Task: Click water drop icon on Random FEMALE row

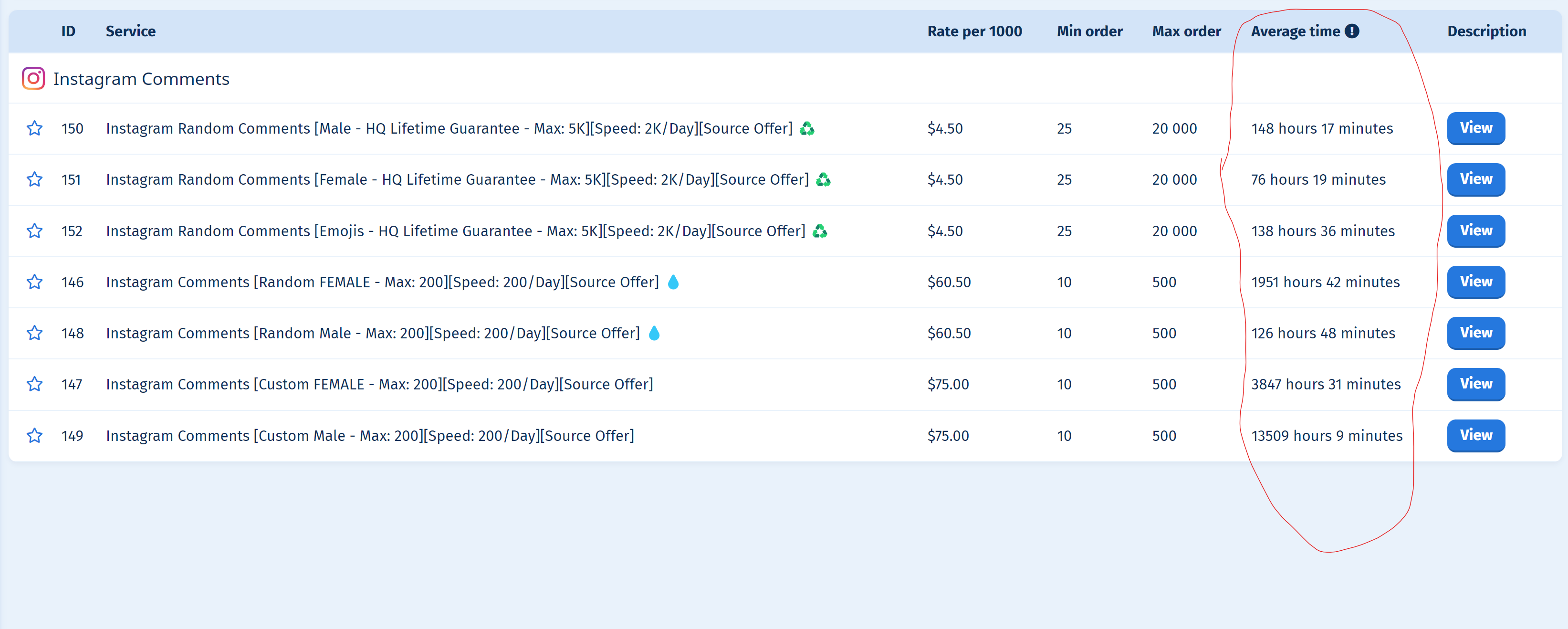Action: click(673, 282)
